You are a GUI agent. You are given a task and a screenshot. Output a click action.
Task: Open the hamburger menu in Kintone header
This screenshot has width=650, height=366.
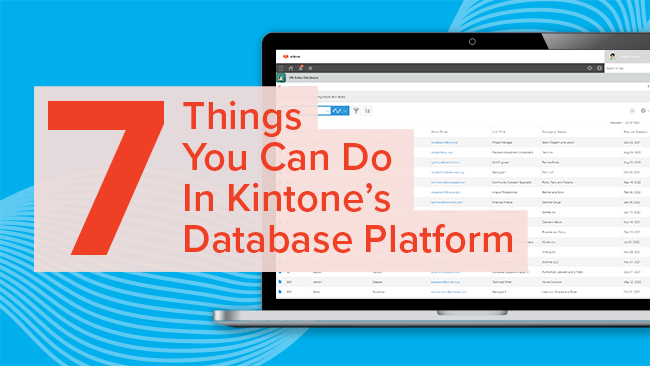(x=281, y=68)
